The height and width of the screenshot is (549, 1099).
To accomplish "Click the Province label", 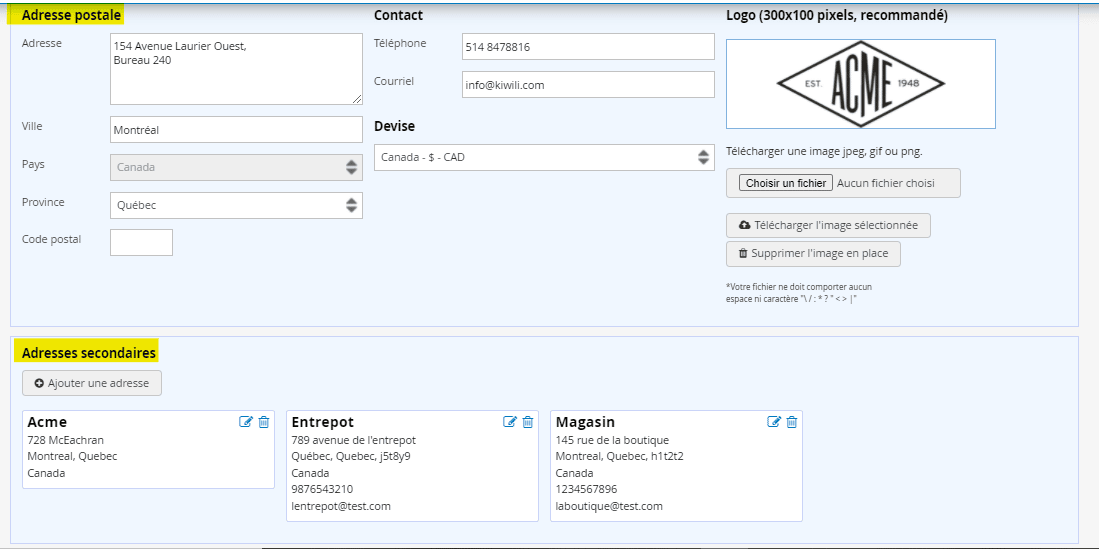I will pyautogui.click(x=43, y=202).
